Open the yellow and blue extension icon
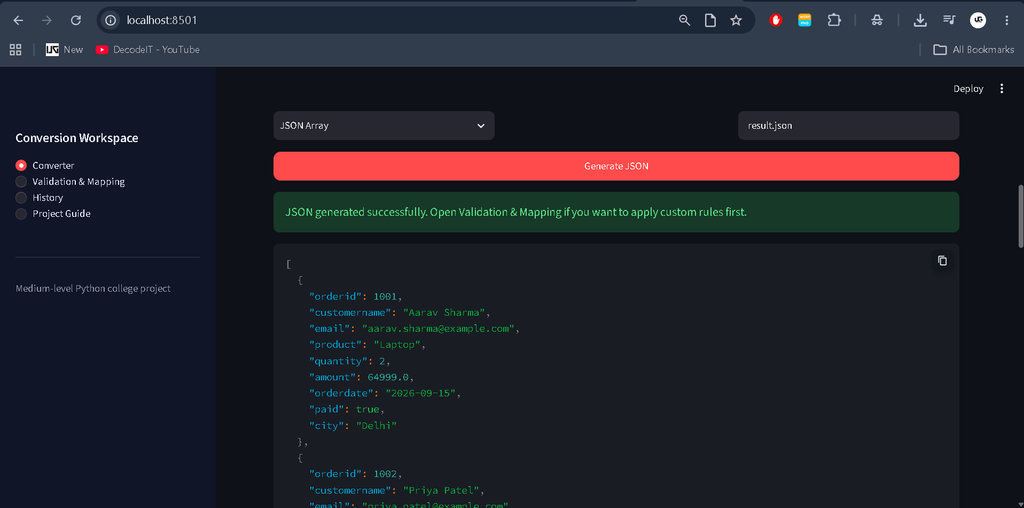 click(805, 20)
